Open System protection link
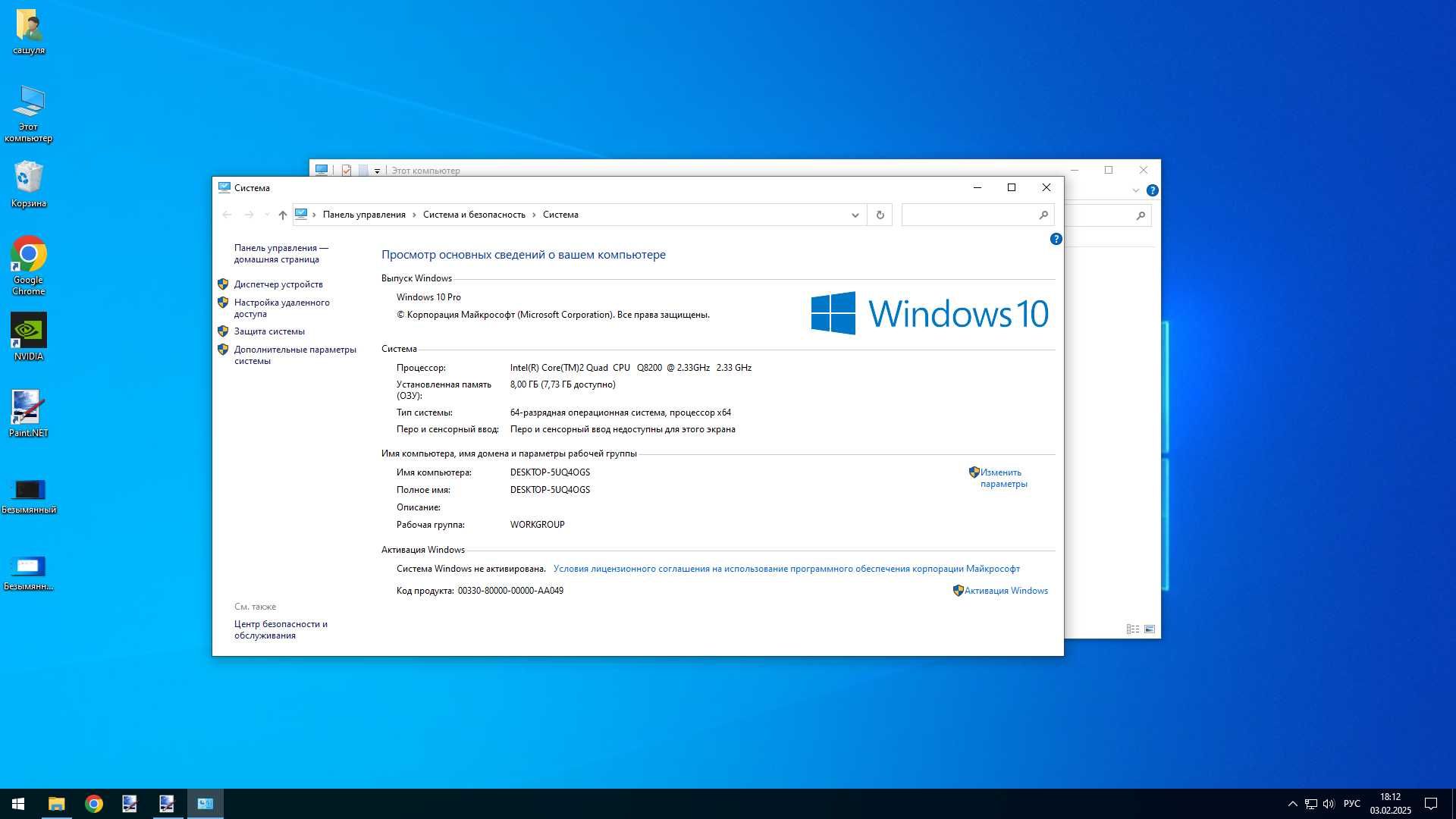1456x819 pixels. (x=269, y=331)
